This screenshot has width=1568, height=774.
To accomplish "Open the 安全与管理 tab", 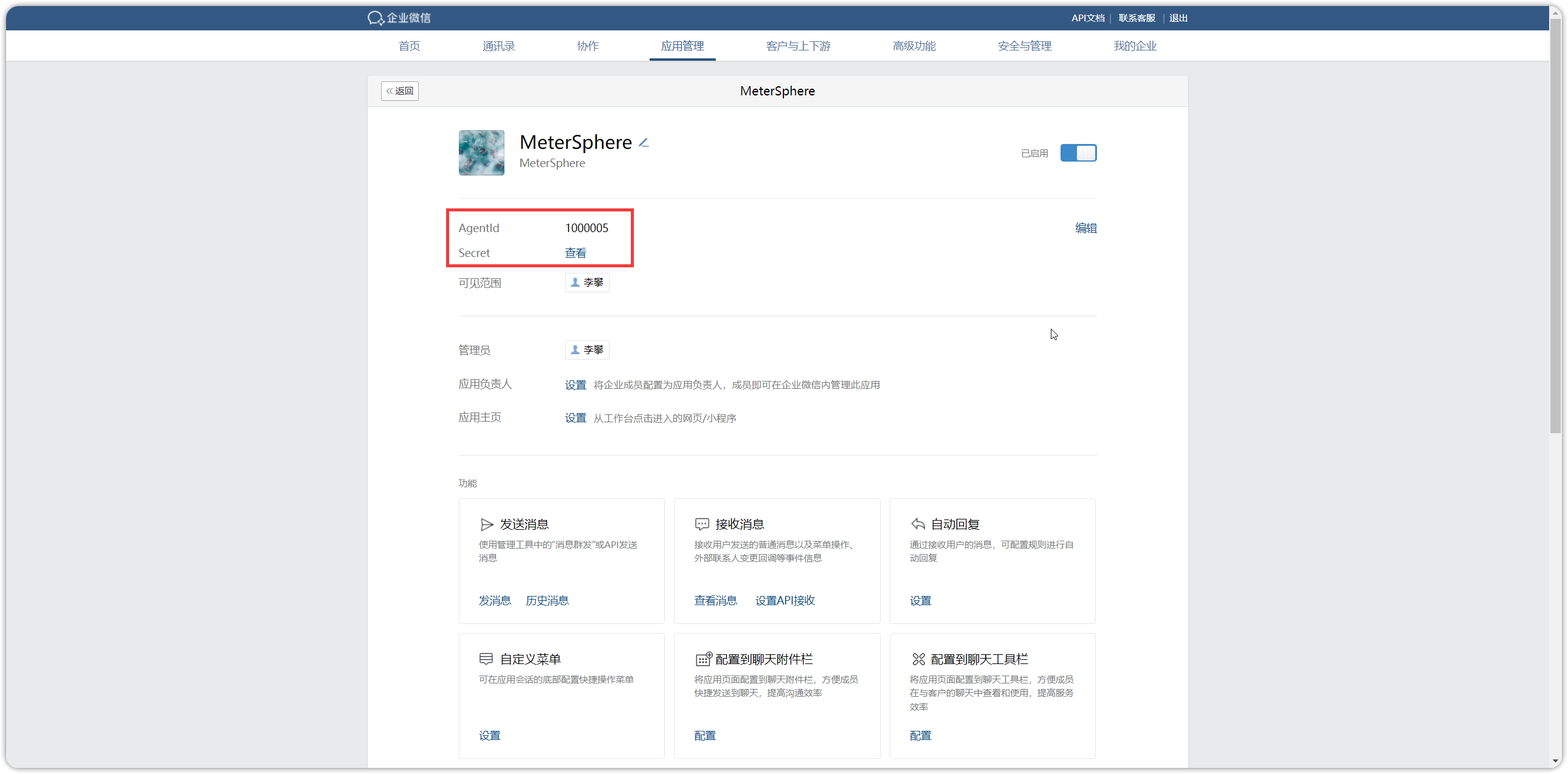I will click(x=1025, y=46).
